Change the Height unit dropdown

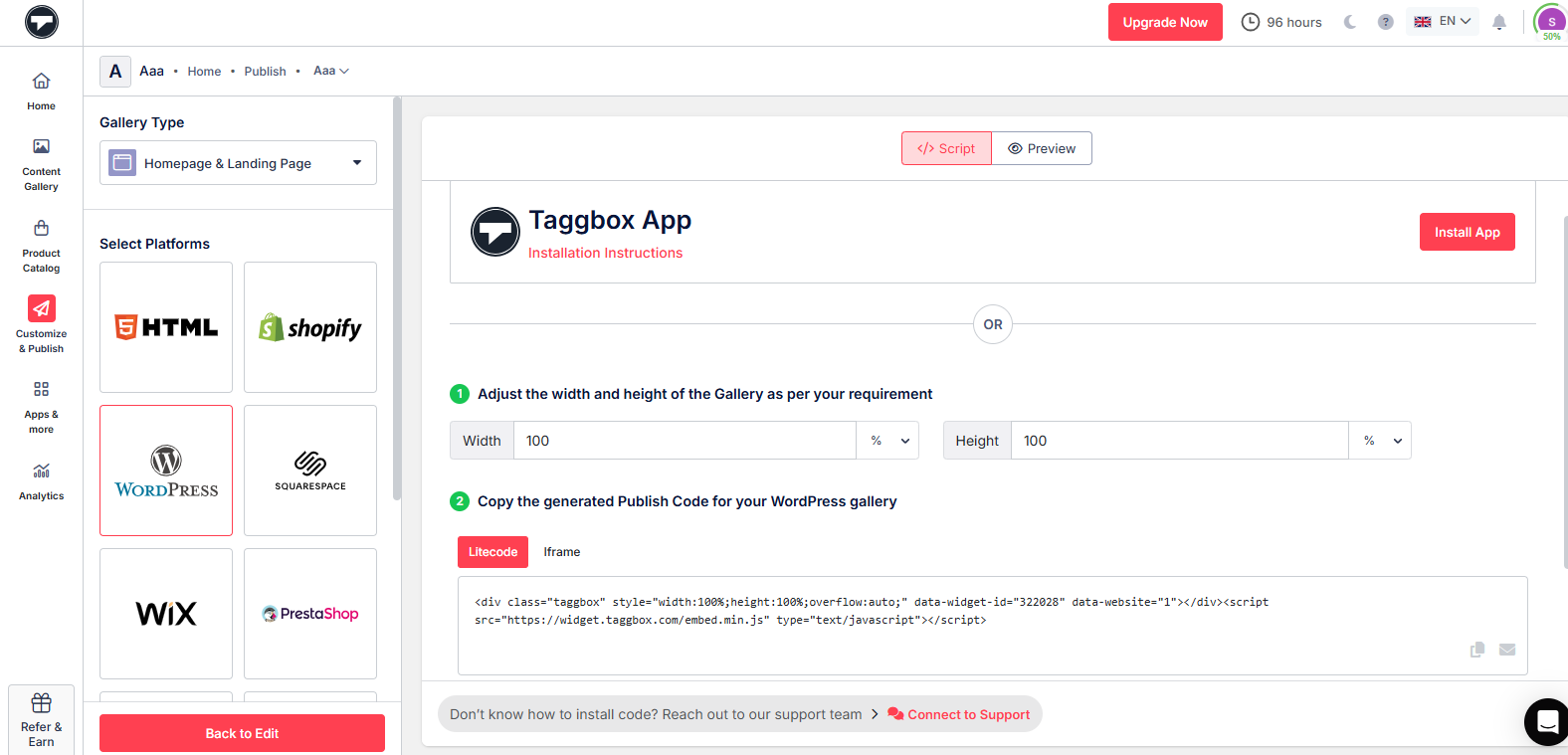[x=1380, y=441]
